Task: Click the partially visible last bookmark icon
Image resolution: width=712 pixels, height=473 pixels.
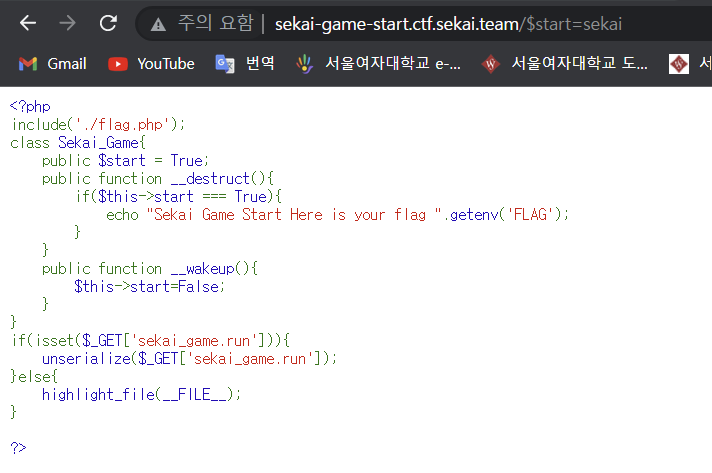Action: click(679, 64)
